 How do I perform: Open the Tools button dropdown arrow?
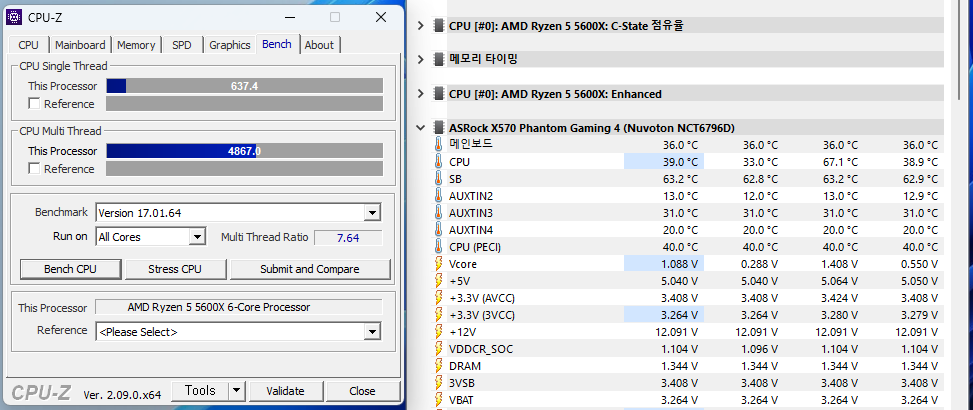point(236,391)
